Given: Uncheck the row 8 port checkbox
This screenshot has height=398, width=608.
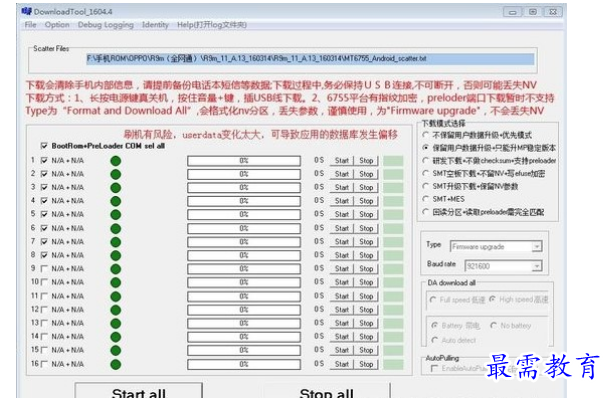Looking at the screenshot, I should [44, 255].
